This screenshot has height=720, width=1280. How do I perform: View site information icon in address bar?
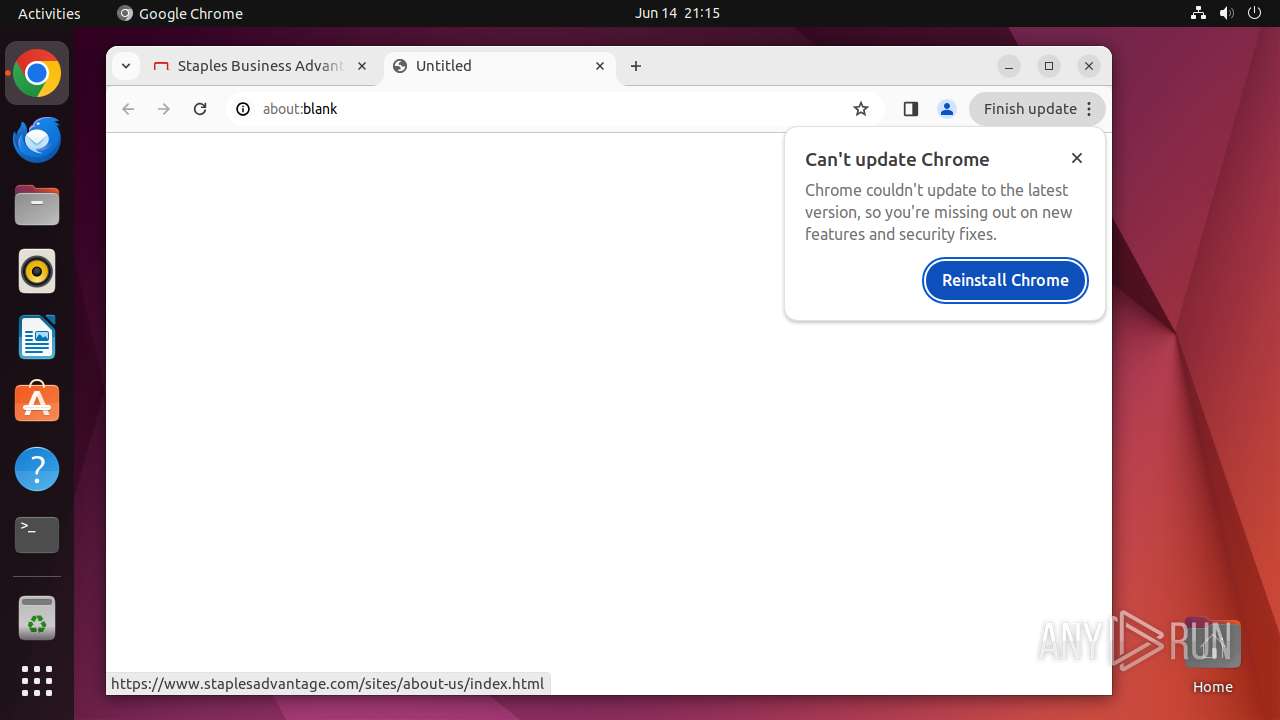tap(242, 109)
